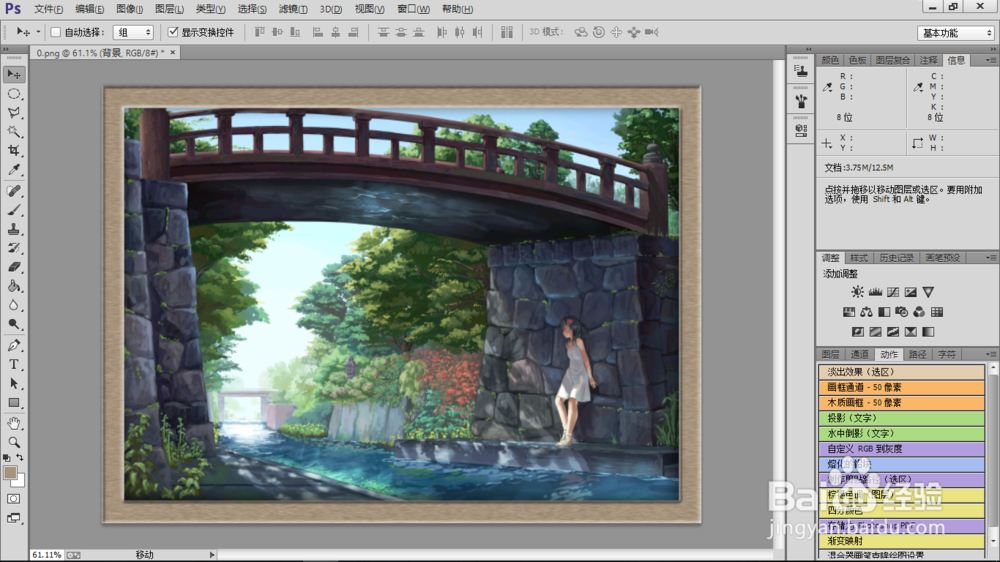The width and height of the screenshot is (1000, 562).
Task: Run the 投影（文字） action
Action: click(x=901, y=418)
